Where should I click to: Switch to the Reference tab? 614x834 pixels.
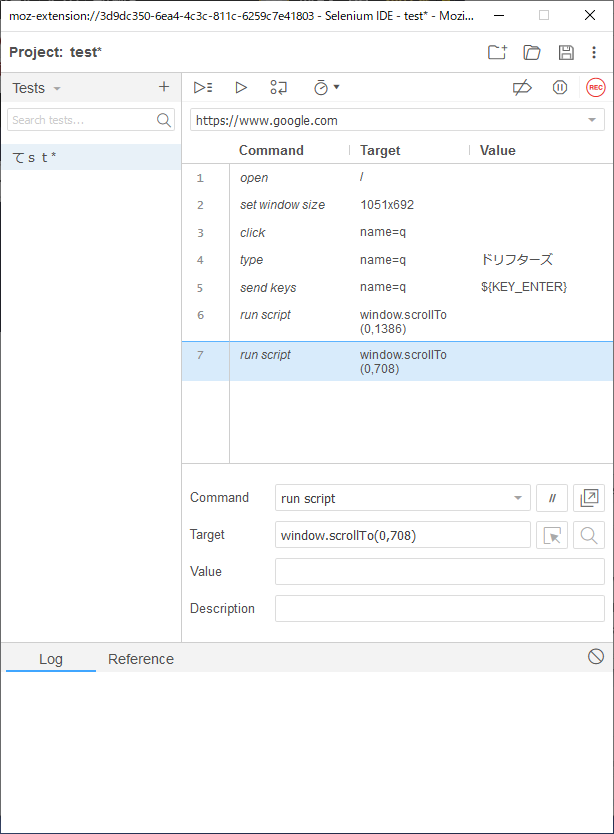(141, 659)
